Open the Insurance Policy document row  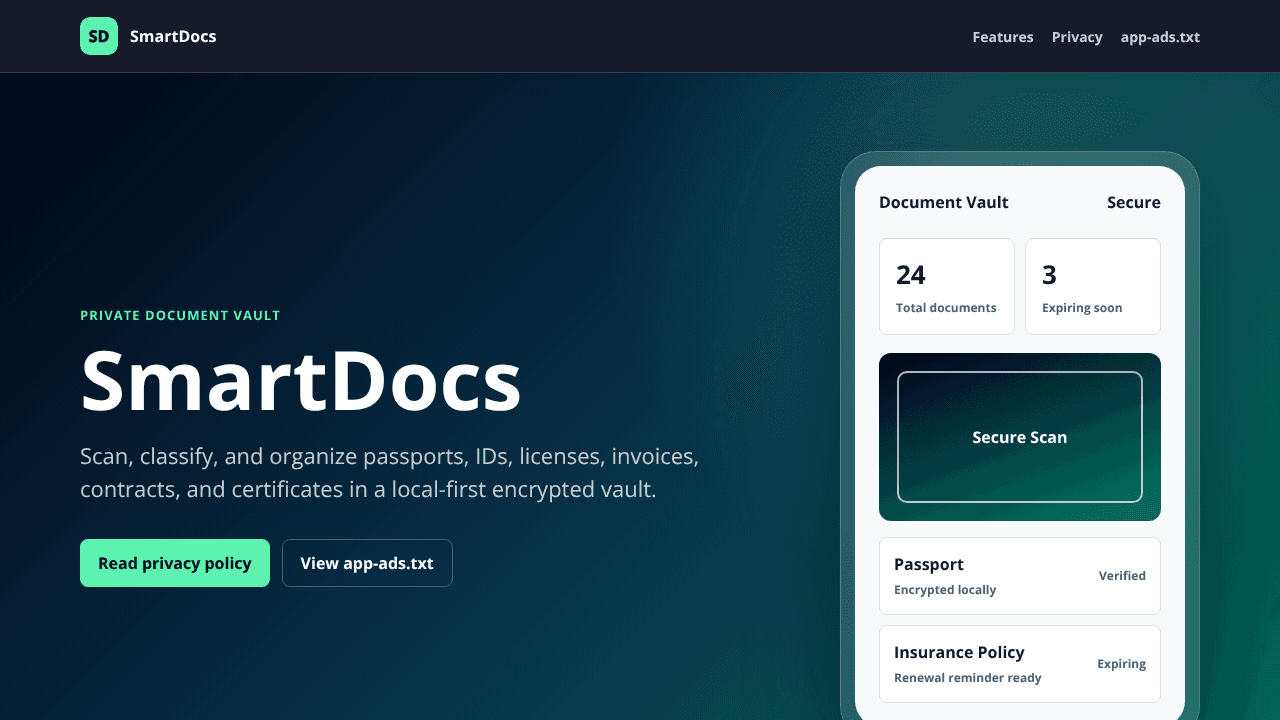point(1020,664)
